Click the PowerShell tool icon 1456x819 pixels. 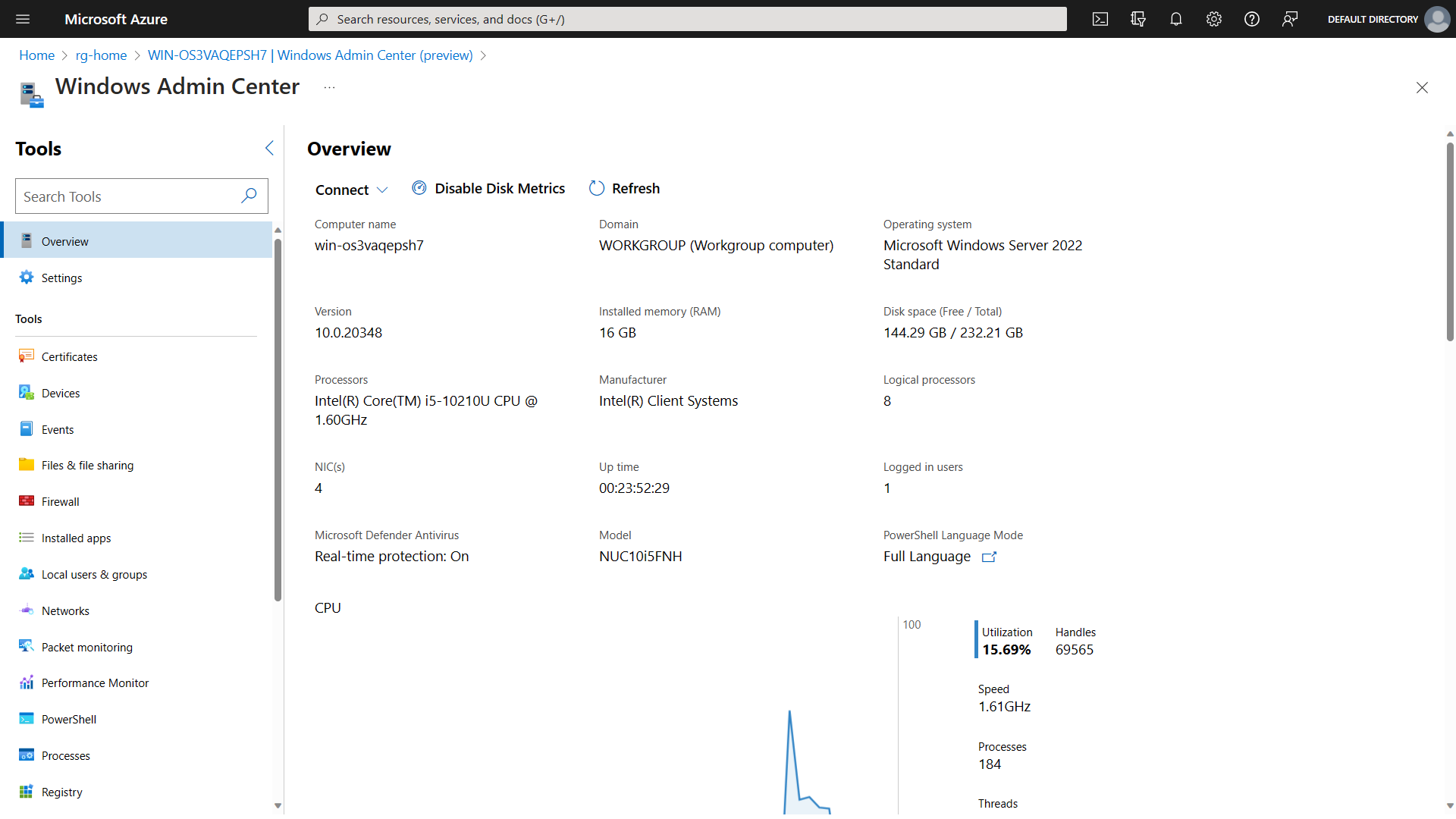[x=27, y=719]
